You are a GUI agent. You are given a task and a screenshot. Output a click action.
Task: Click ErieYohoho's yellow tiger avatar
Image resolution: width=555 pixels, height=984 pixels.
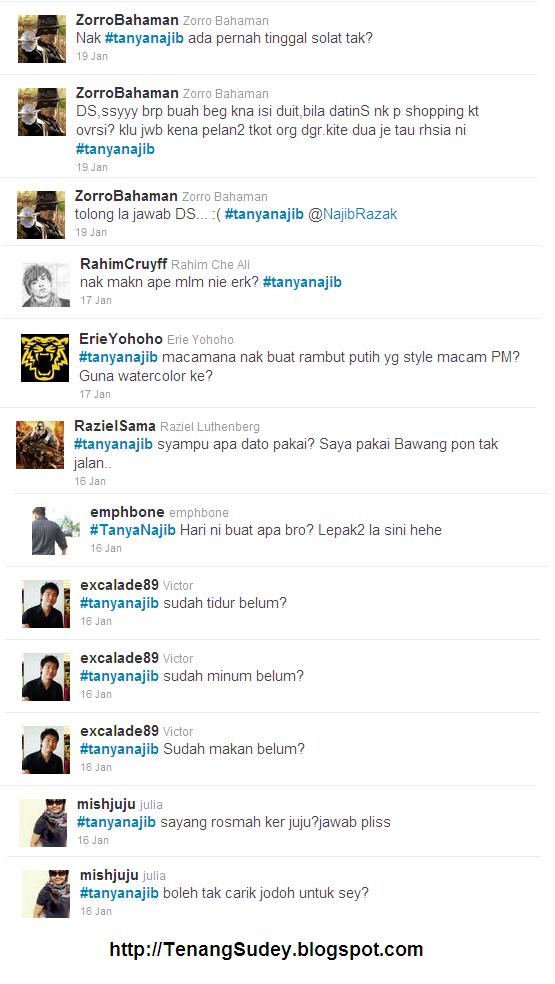point(45,358)
